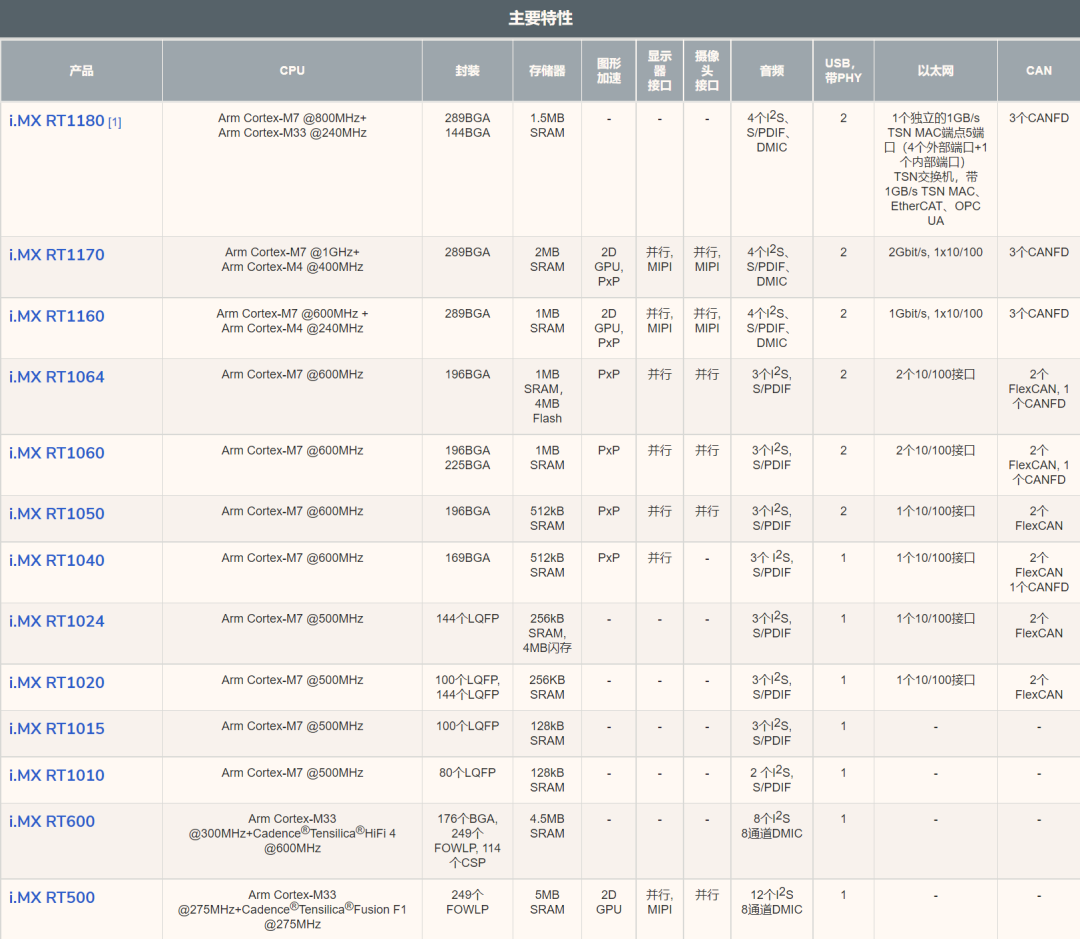Open the i.MX RT1170 product link

(x=56, y=255)
